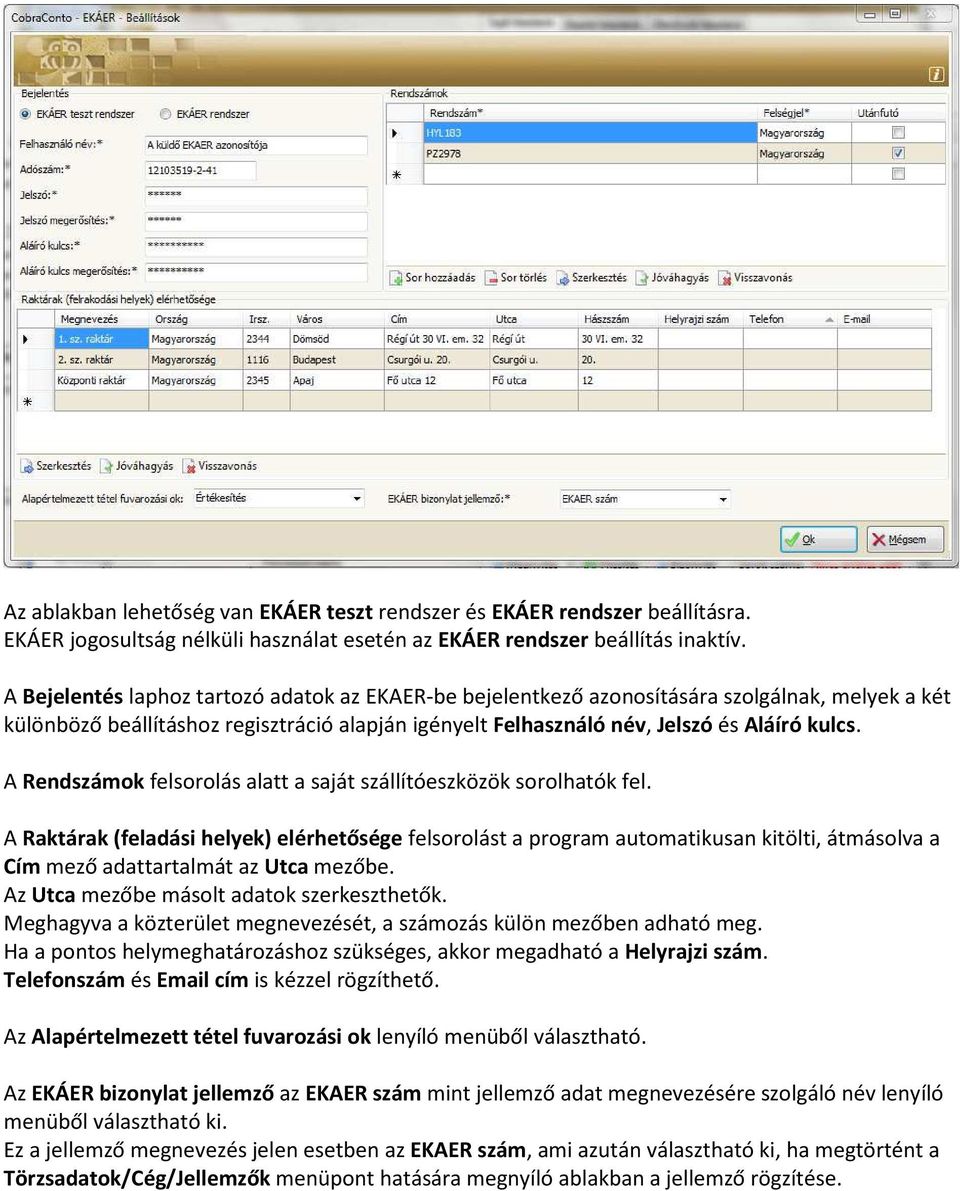The width and height of the screenshot is (960, 1191).
Task: Click the Aláíró kulcs field
Action: [x=256, y=245]
